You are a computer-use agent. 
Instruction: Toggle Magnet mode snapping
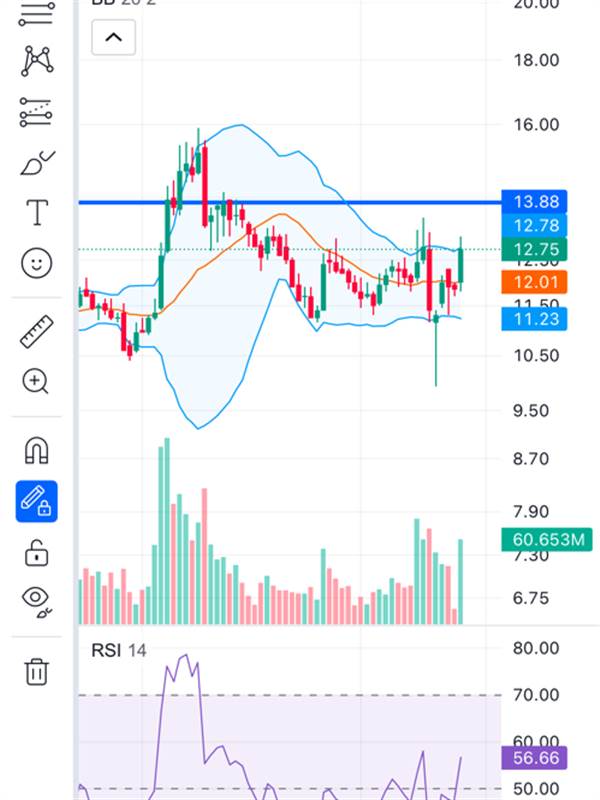(x=37, y=451)
